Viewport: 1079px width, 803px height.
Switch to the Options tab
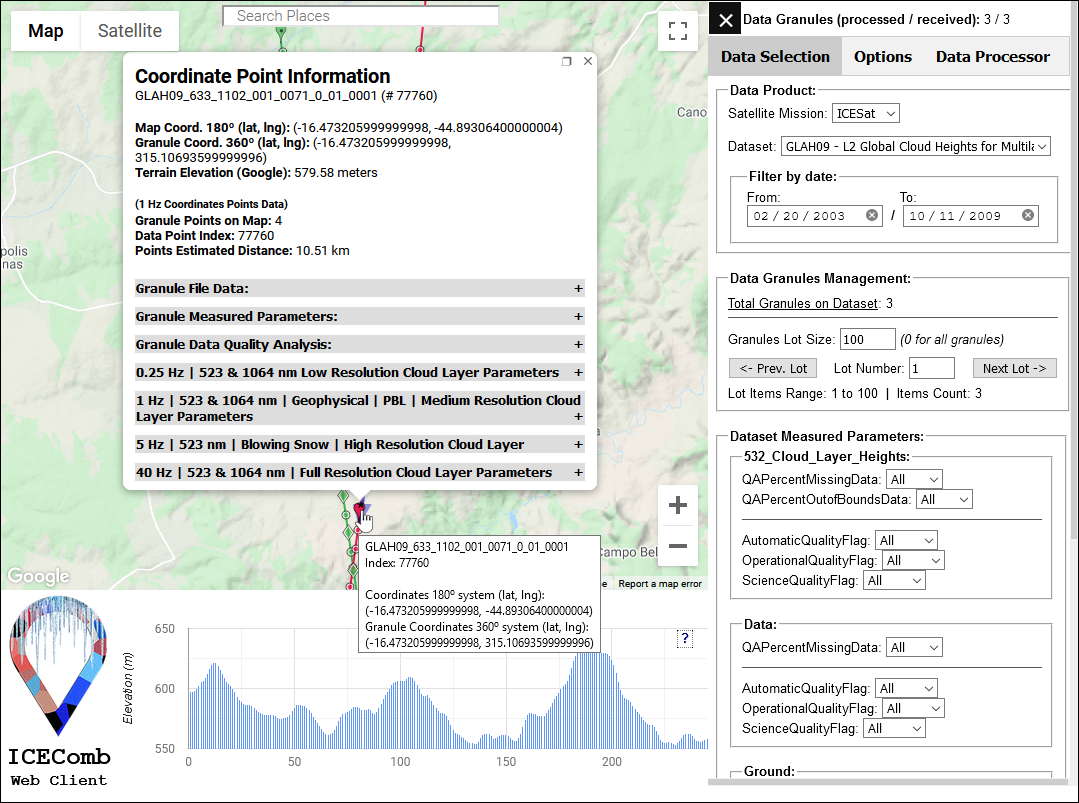(x=882, y=57)
